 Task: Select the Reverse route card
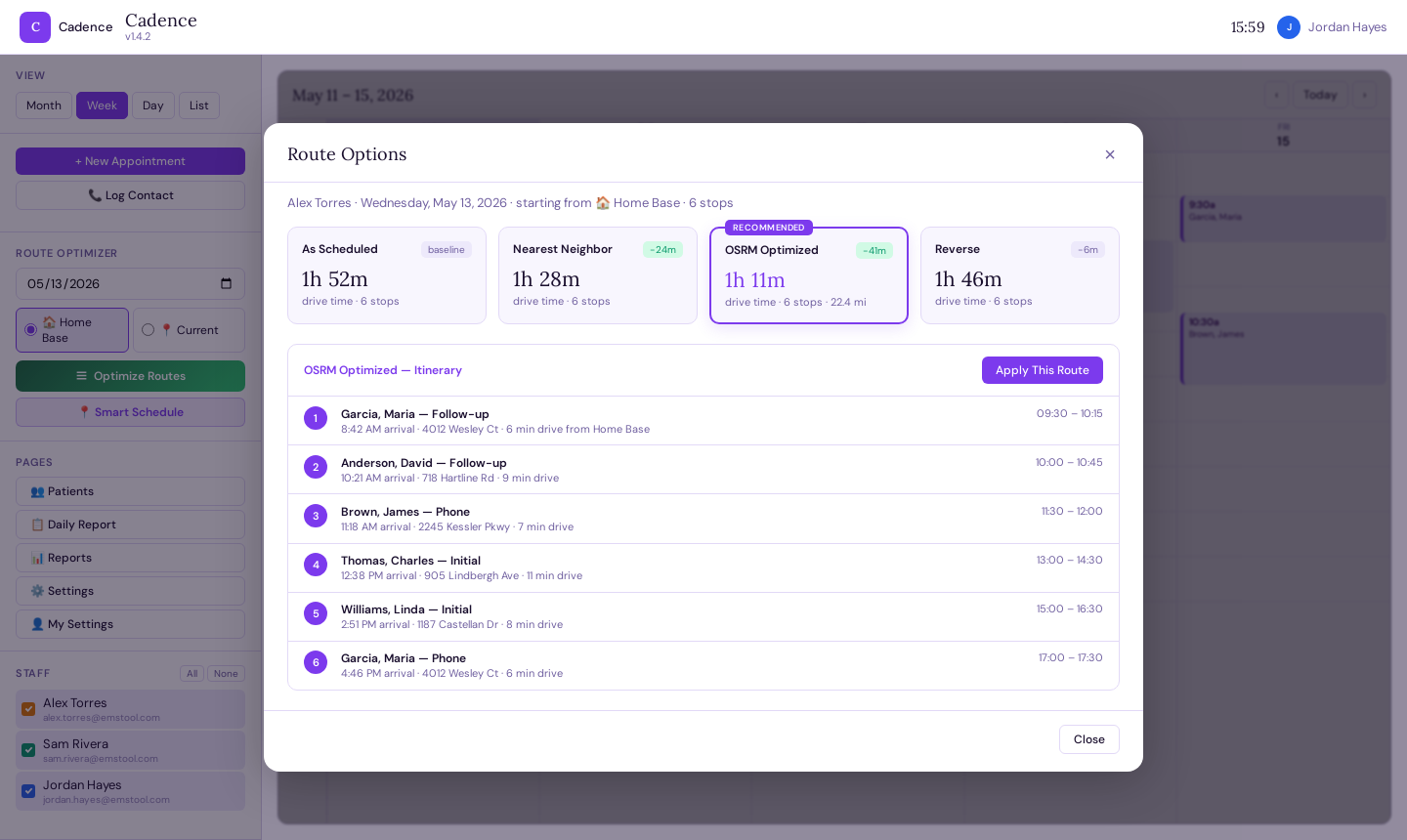[1020, 275]
